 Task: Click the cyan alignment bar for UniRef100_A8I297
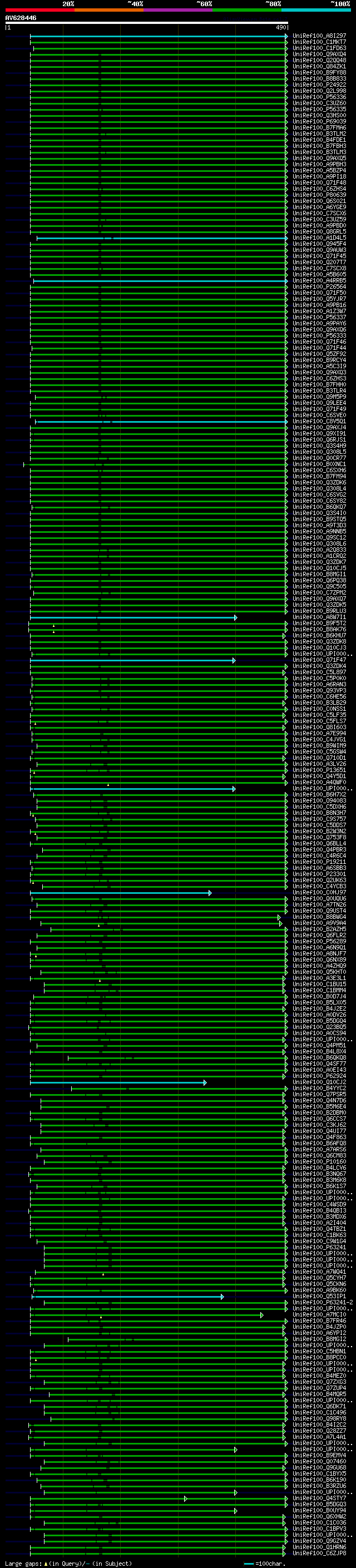[x=159, y=37]
